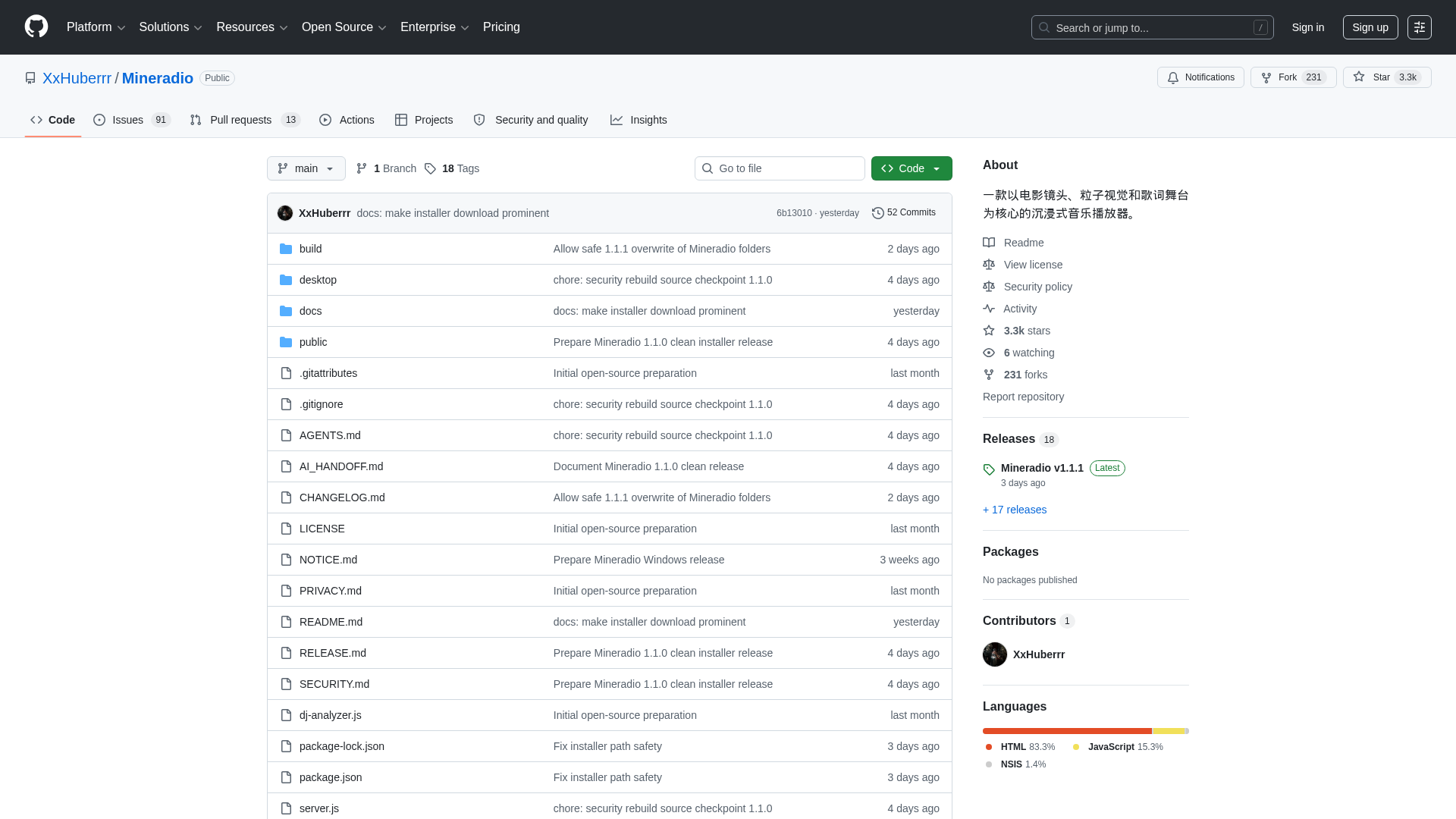
Task: Click the Tags tag icon
Action: coord(430,168)
